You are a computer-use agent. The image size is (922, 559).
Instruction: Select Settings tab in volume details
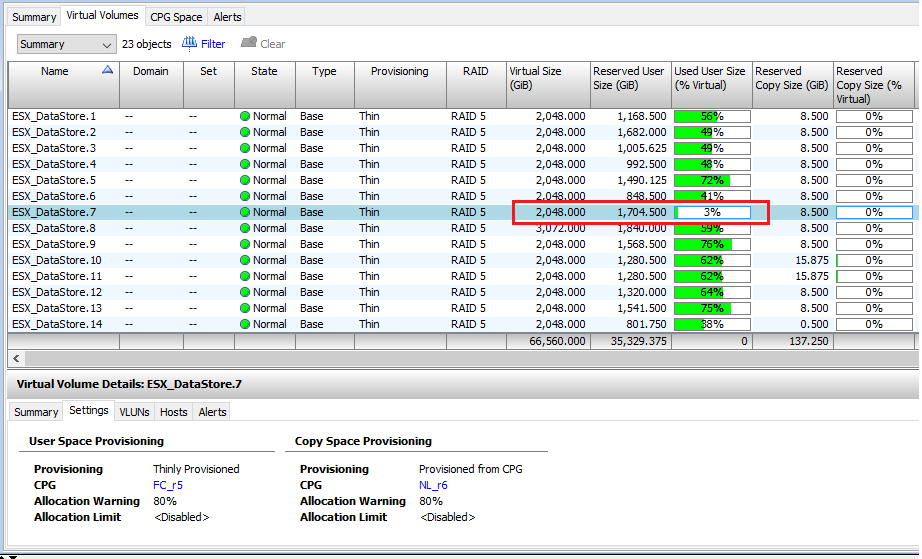pos(89,410)
